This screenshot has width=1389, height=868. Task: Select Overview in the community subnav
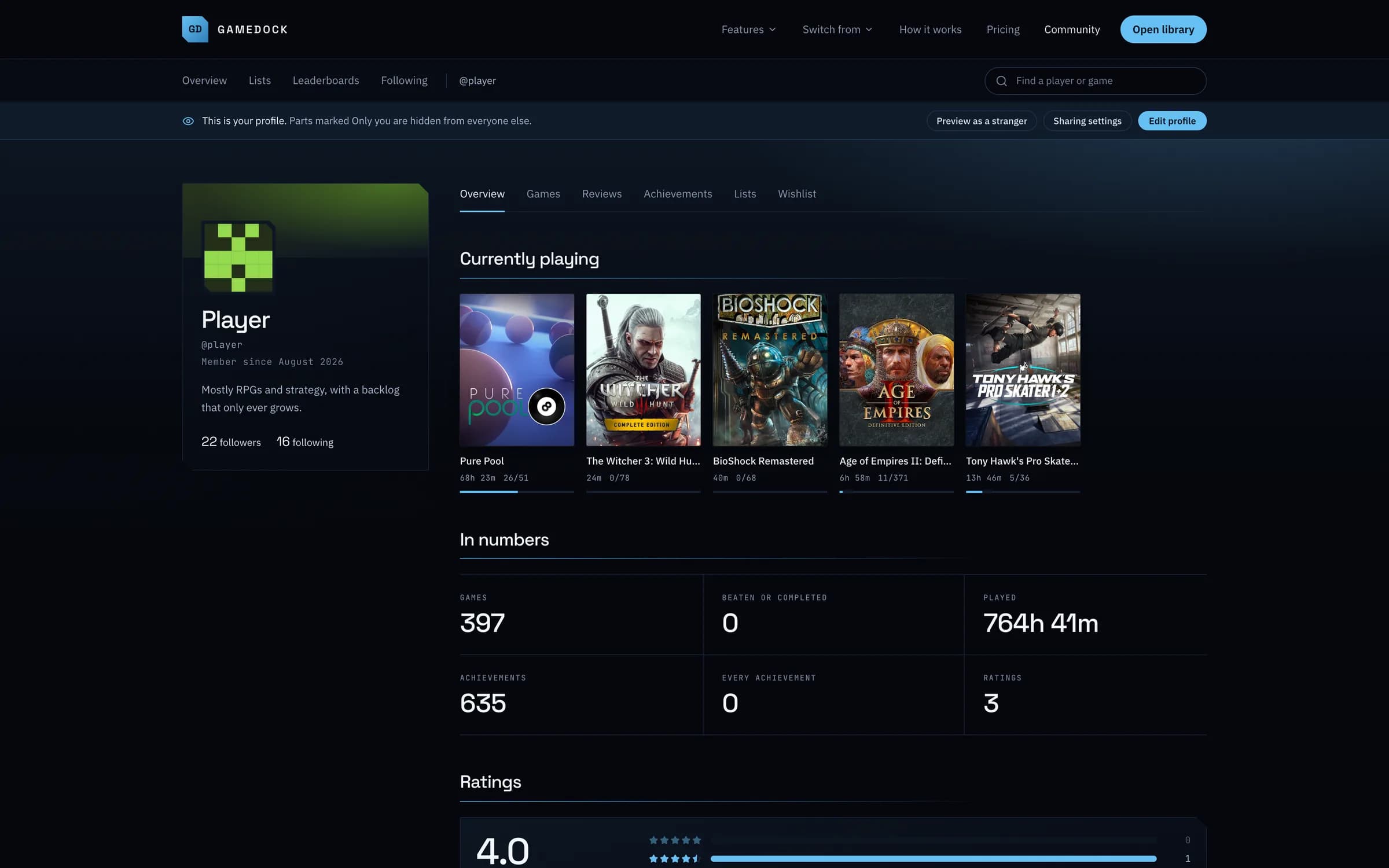click(x=204, y=80)
